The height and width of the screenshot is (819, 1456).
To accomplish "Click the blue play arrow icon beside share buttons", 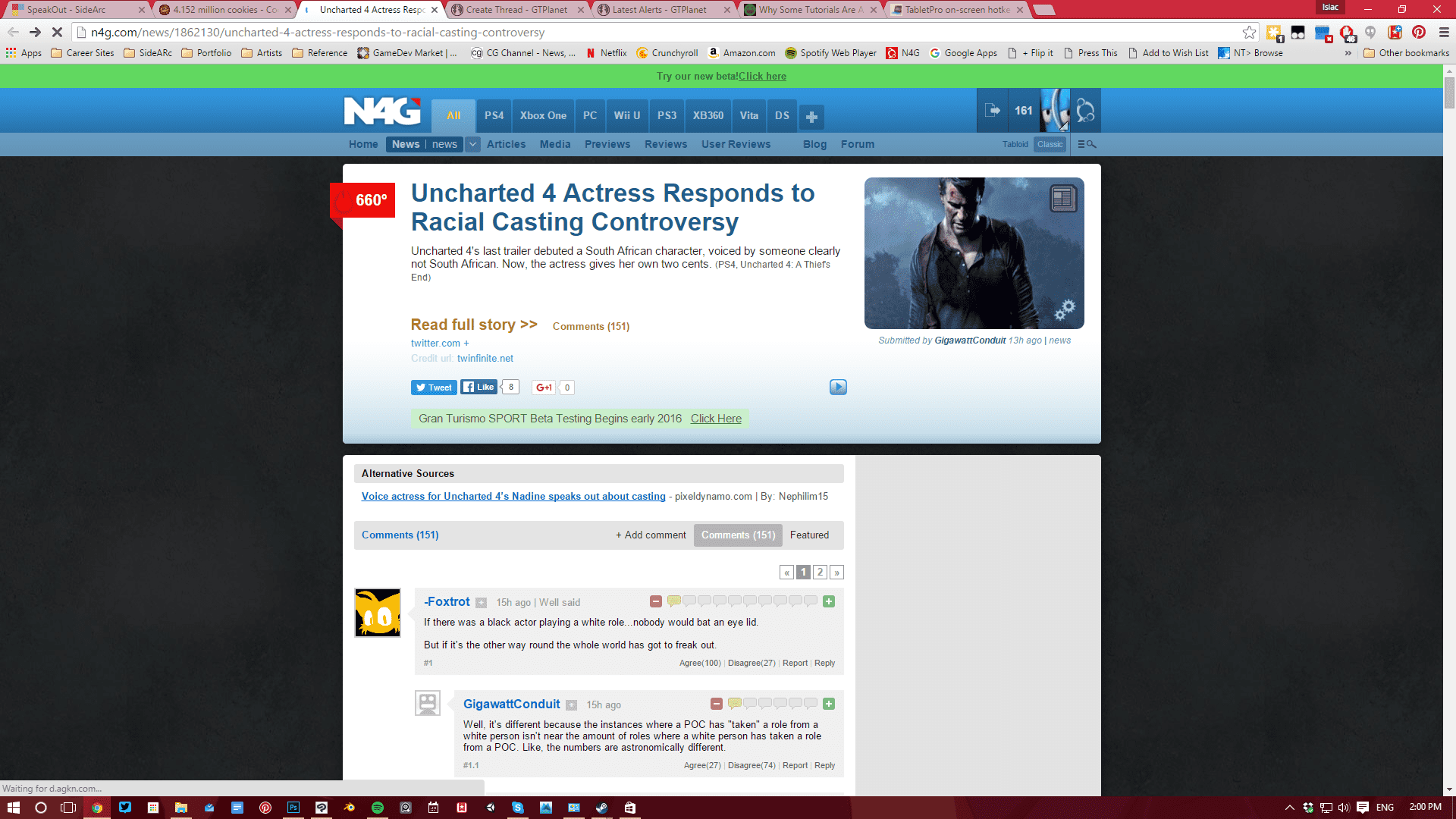I will coord(838,387).
